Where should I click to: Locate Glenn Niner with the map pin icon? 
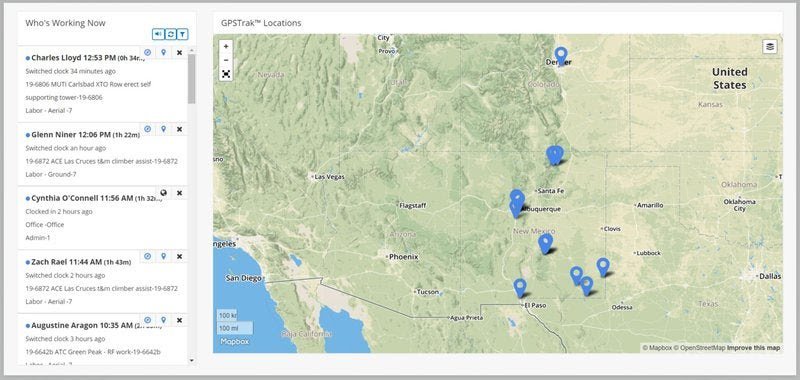coord(163,129)
